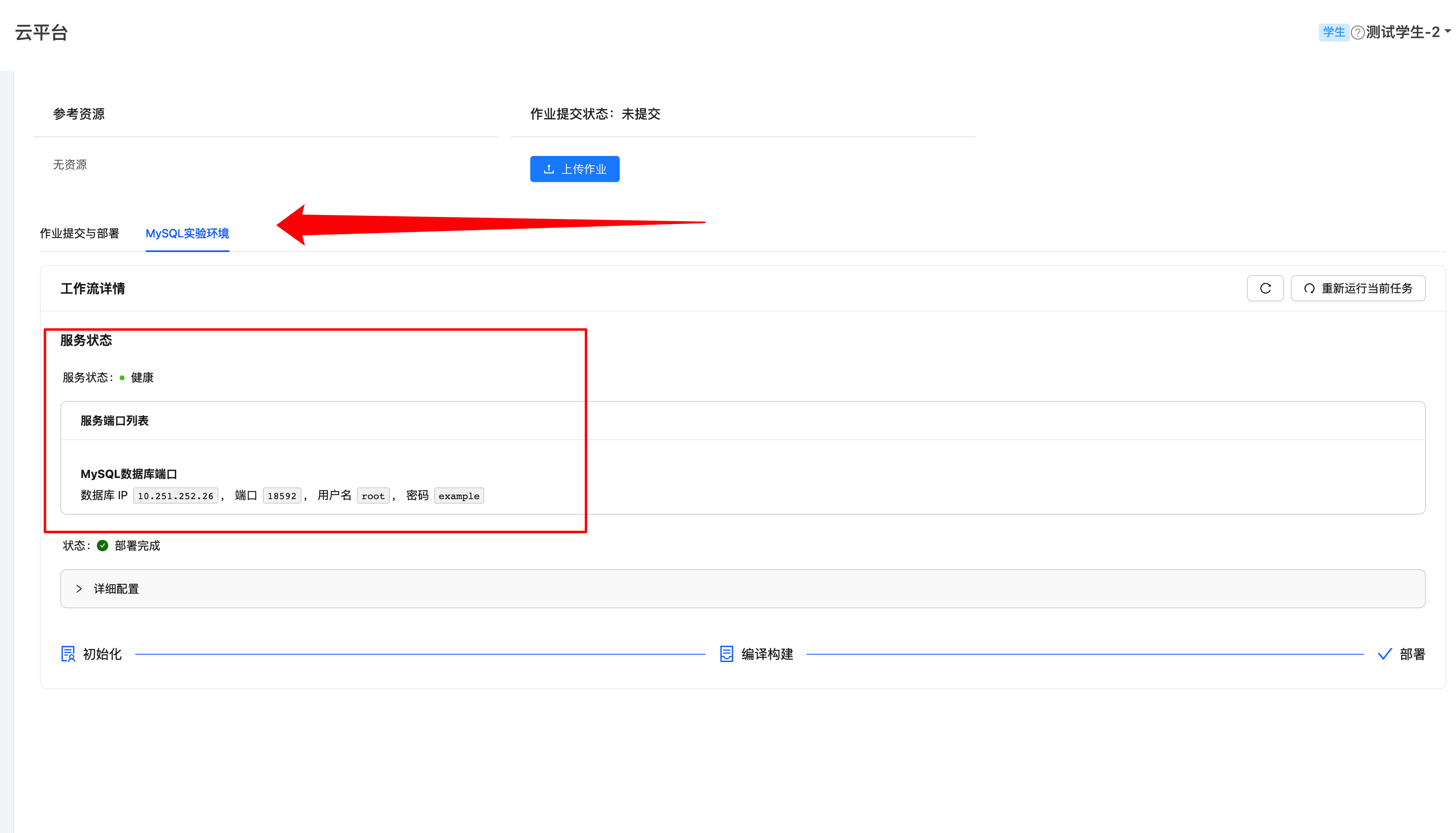The width and height of the screenshot is (1456, 833).
Task: Click the port value 18592
Action: tap(282, 496)
